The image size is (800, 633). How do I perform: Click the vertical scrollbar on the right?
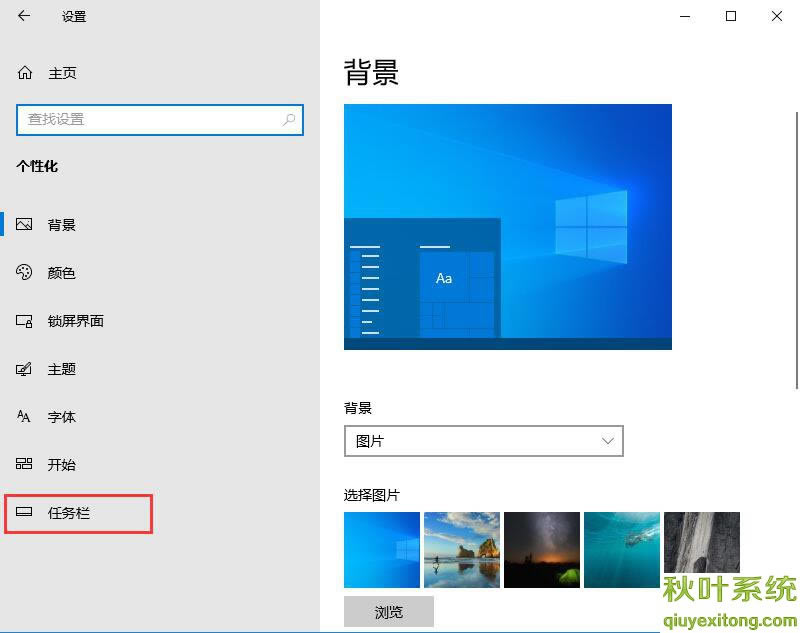[x=796, y=250]
